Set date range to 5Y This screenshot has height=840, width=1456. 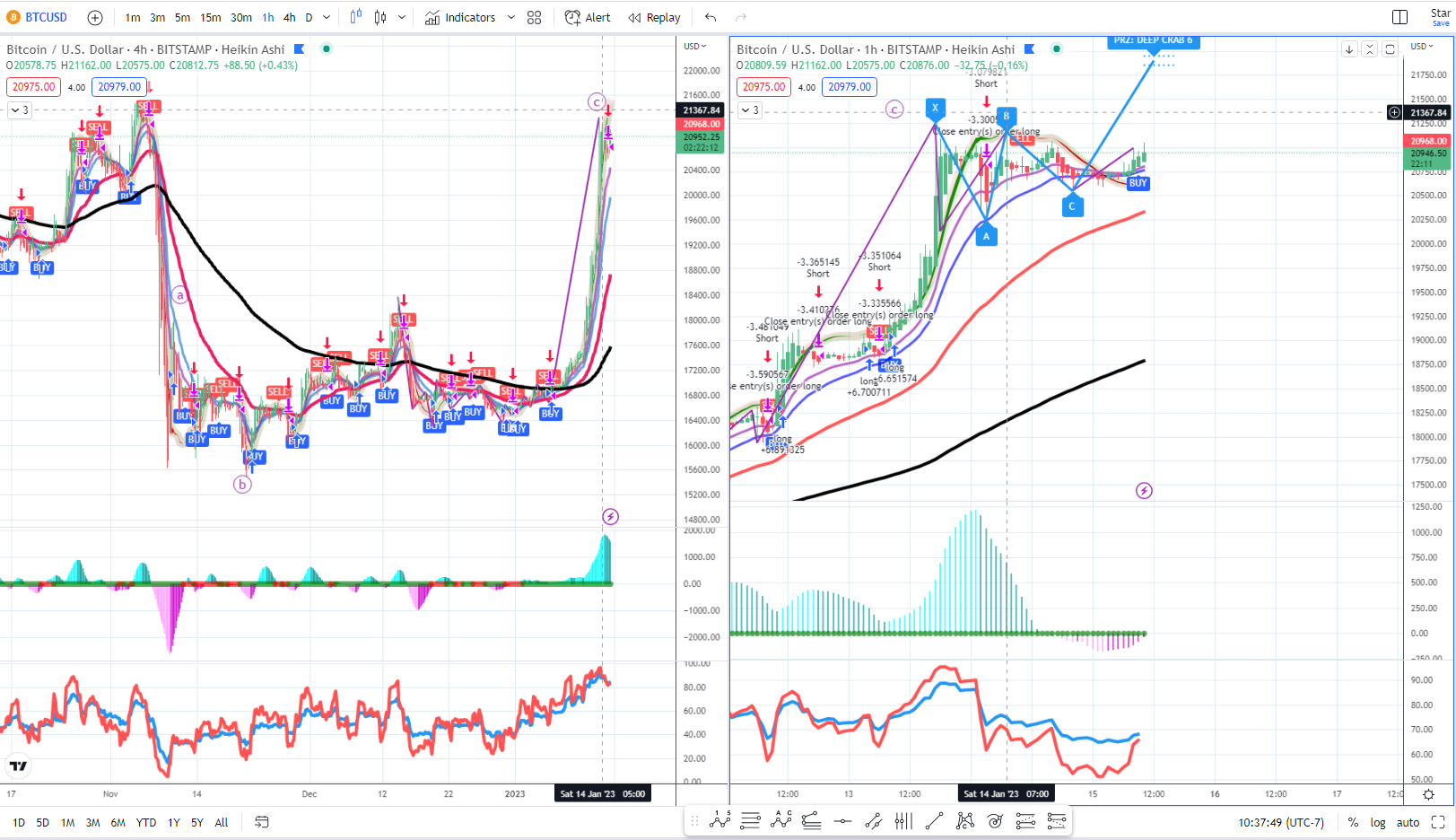[197, 822]
